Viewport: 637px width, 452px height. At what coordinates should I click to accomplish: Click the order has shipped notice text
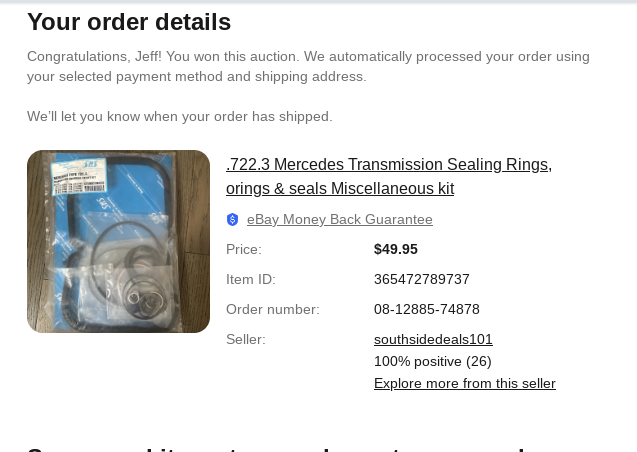[180, 117]
